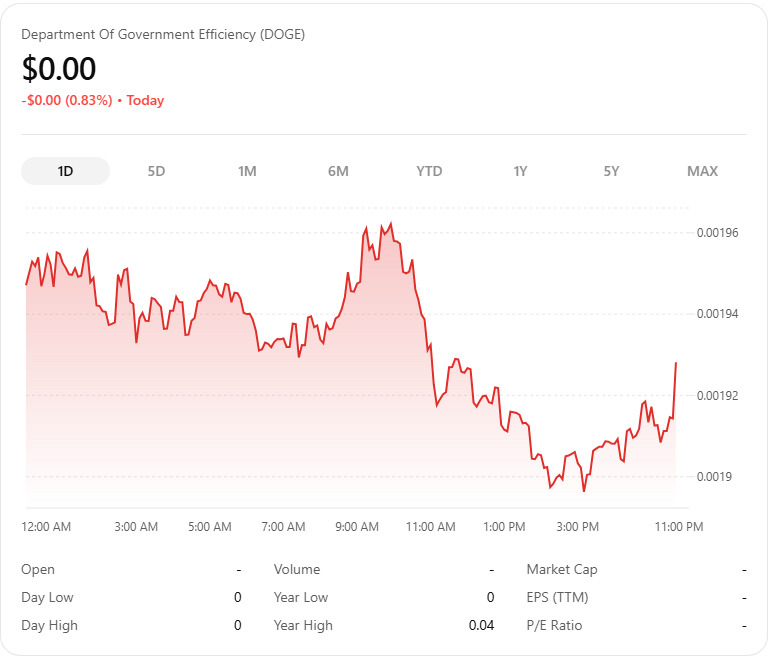Switch chart to 6M range
This screenshot has height=658, width=768.
click(338, 171)
